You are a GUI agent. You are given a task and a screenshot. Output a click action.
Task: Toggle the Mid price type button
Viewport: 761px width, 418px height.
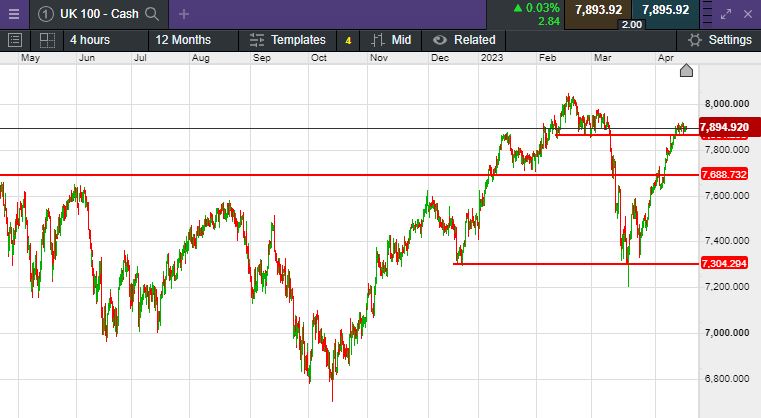390,40
